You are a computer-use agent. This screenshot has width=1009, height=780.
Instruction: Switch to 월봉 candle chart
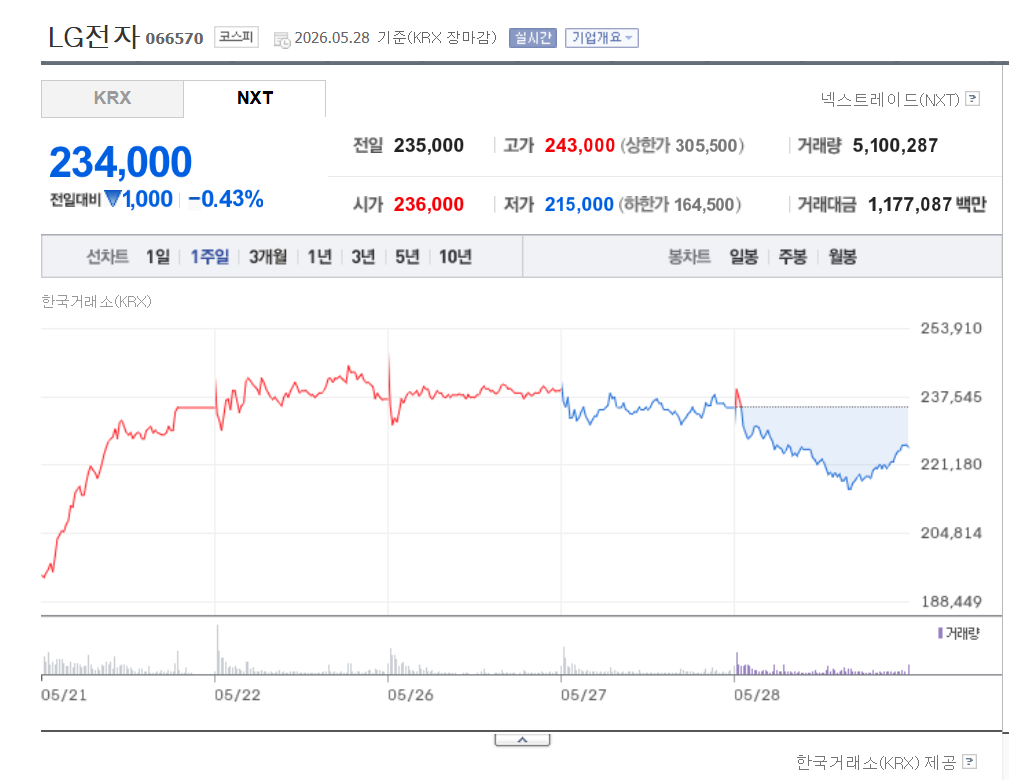pyautogui.click(x=842, y=257)
